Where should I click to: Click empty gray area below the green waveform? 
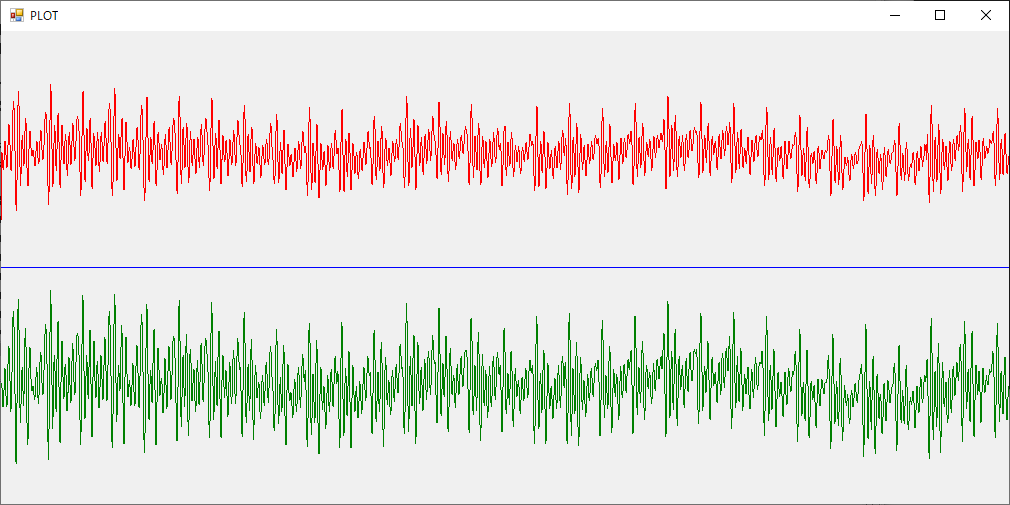505,485
